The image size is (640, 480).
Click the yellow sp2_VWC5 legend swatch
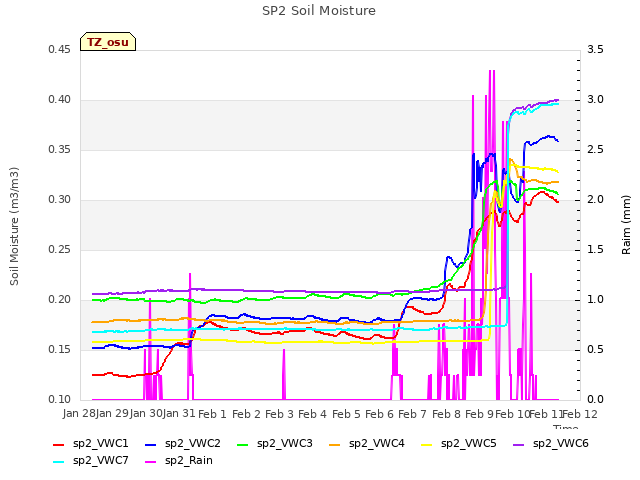tap(427, 444)
